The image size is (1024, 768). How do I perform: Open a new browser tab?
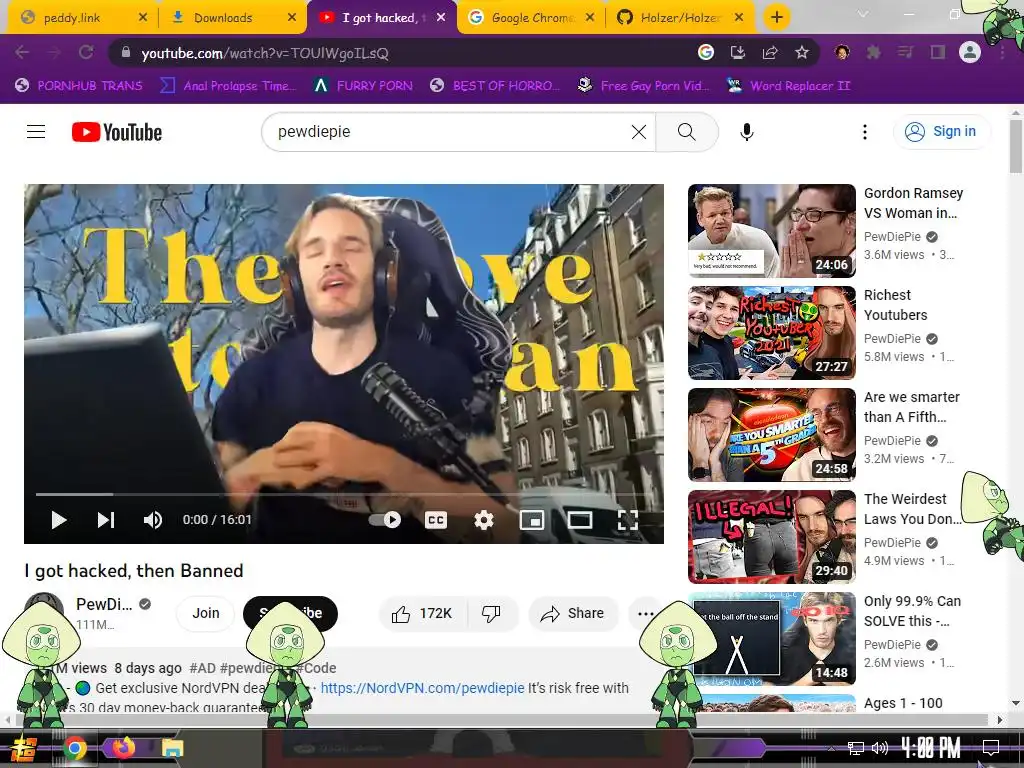(x=776, y=18)
